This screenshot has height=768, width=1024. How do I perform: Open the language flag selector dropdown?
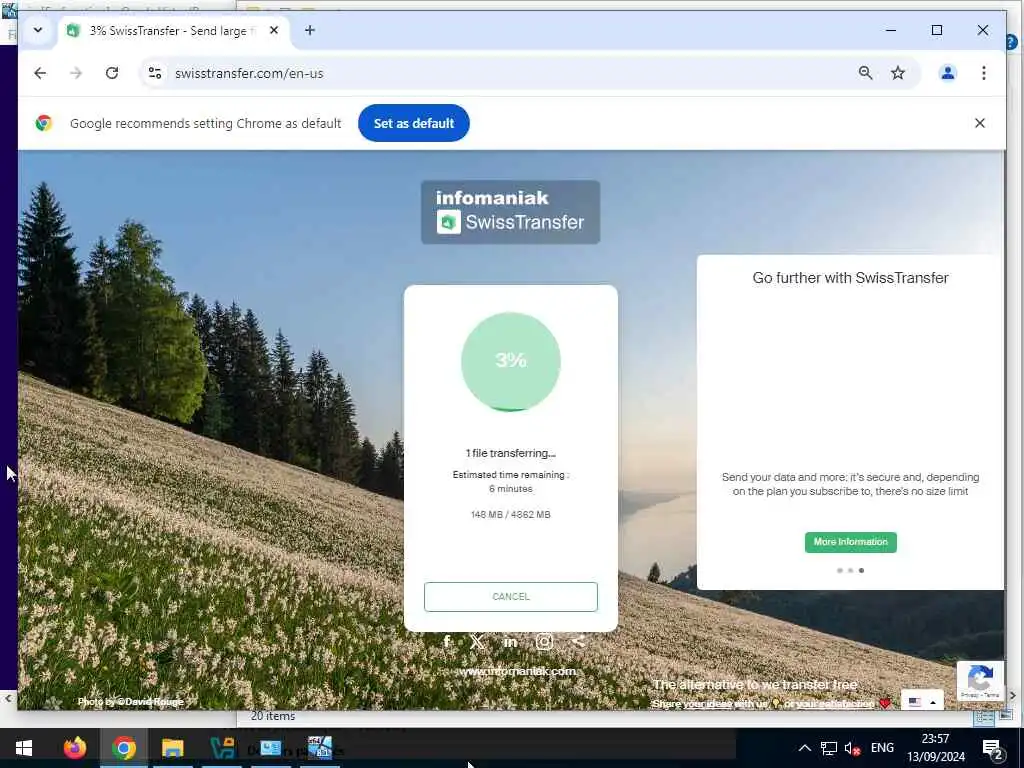click(922, 702)
